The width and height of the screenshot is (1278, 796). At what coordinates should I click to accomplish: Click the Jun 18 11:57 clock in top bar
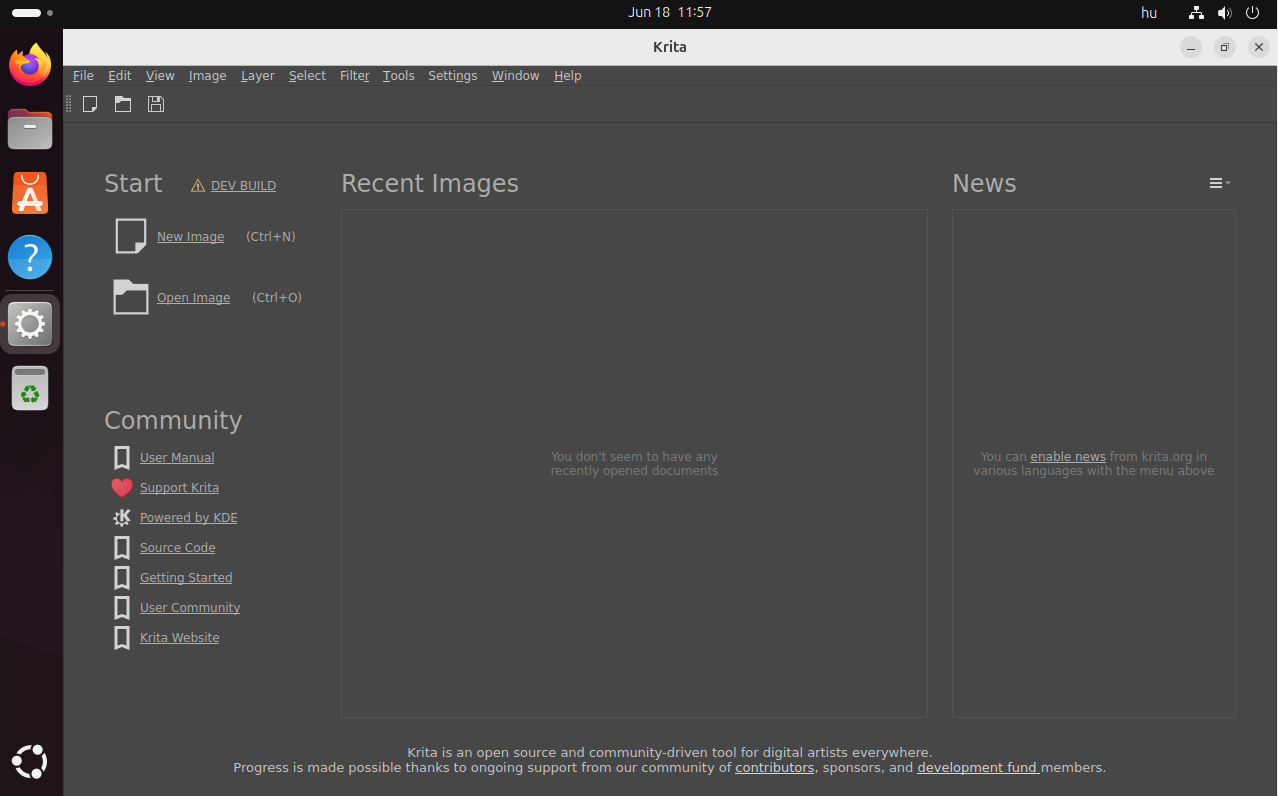tap(670, 13)
